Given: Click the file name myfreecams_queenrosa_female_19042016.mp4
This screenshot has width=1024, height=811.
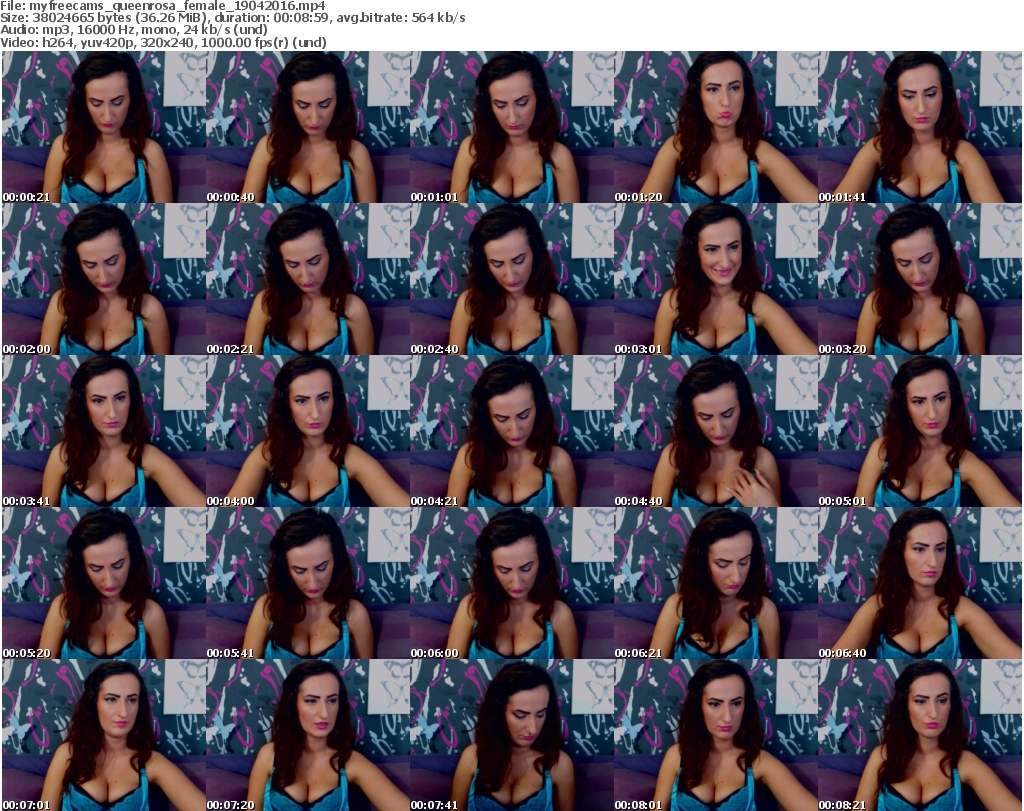Looking at the screenshot, I should tap(178, 6).
